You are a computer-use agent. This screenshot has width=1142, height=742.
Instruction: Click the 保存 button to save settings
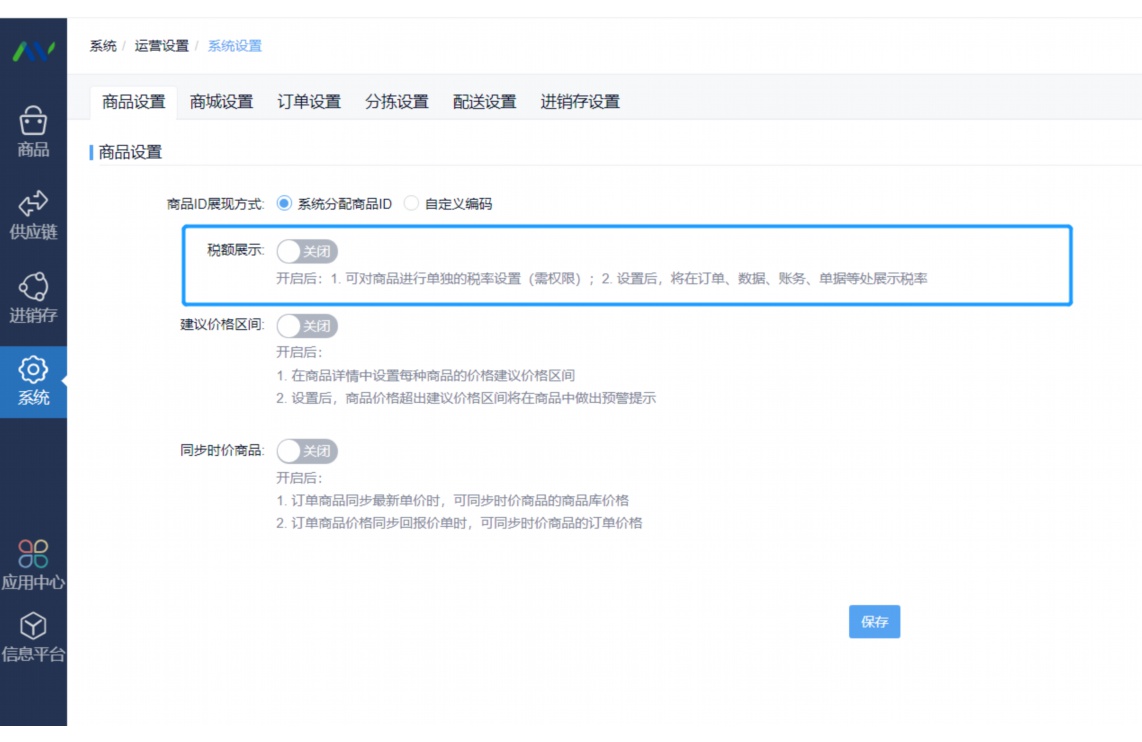pyautogui.click(x=874, y=621)
